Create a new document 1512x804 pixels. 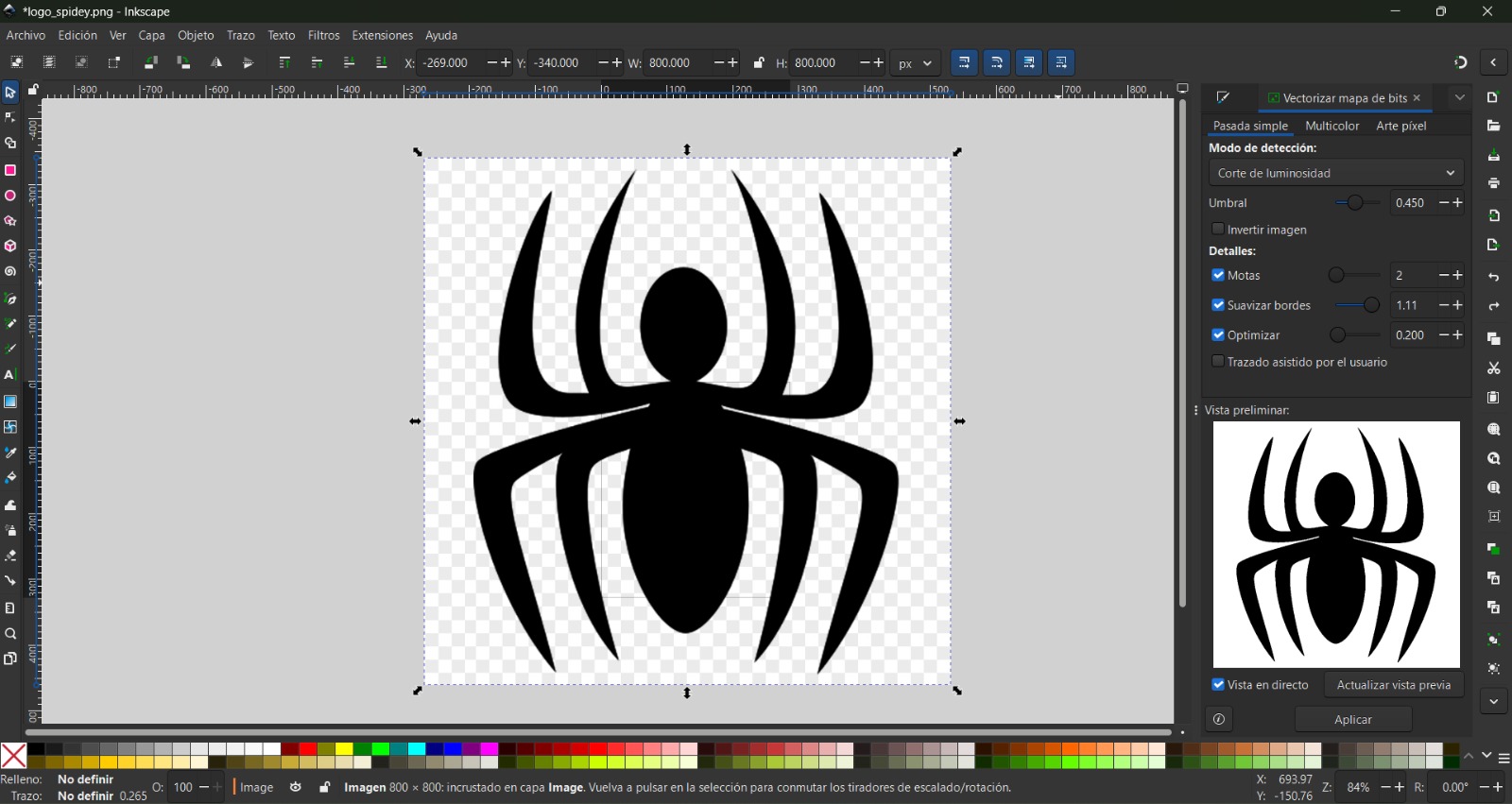coord(1494,97)
